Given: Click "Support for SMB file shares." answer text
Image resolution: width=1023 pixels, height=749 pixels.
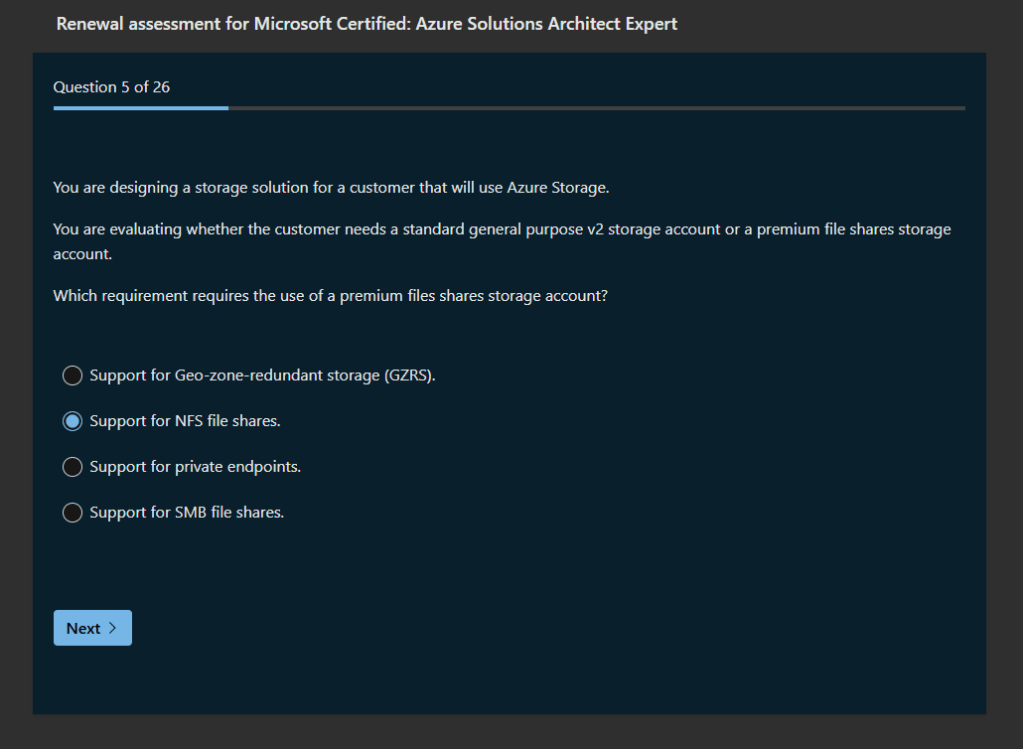Looking at the screenshot, I should pyautogui.click(x=187, y=513).
